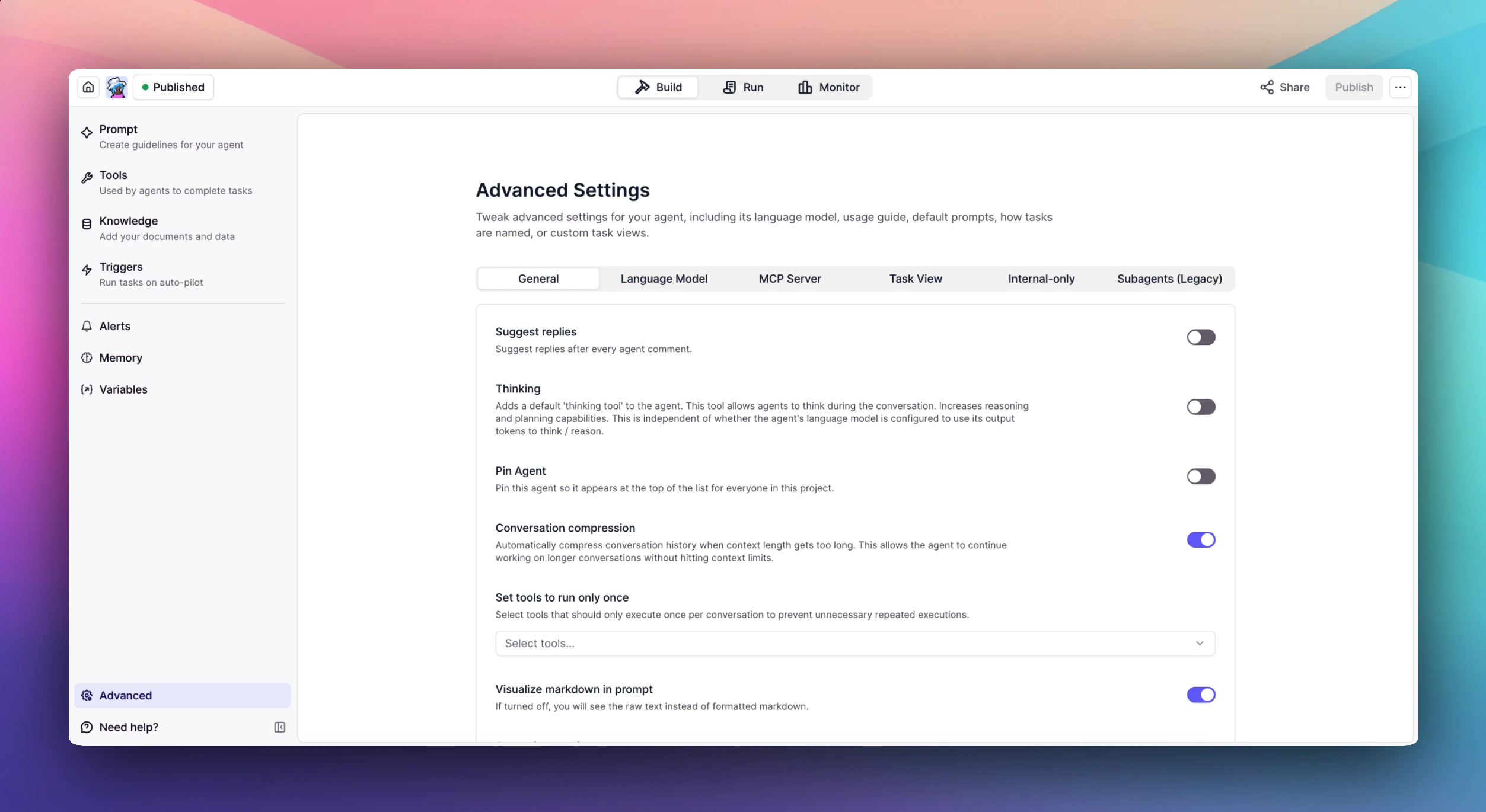Open the Select tools dropdown

coord(854,643)
